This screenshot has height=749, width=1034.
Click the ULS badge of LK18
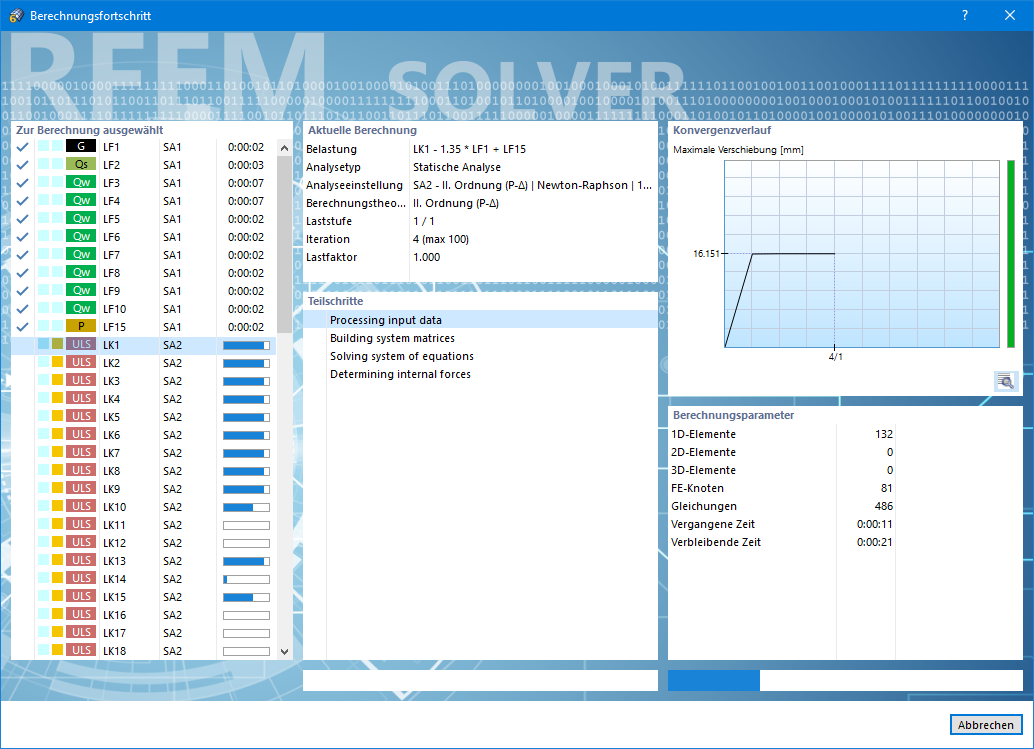[81, 650]
